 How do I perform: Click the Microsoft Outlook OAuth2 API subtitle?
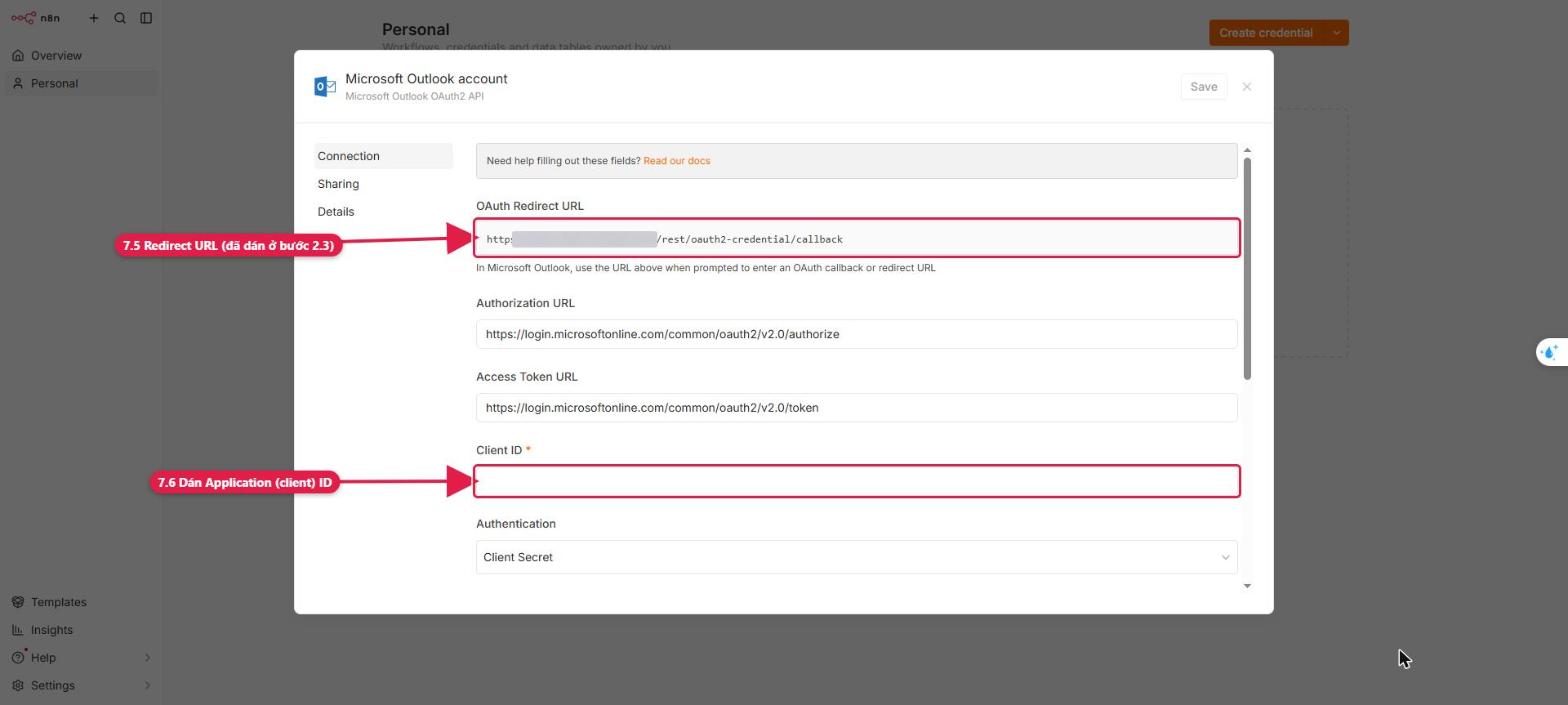pyautogui.click(x=415, y=97)
